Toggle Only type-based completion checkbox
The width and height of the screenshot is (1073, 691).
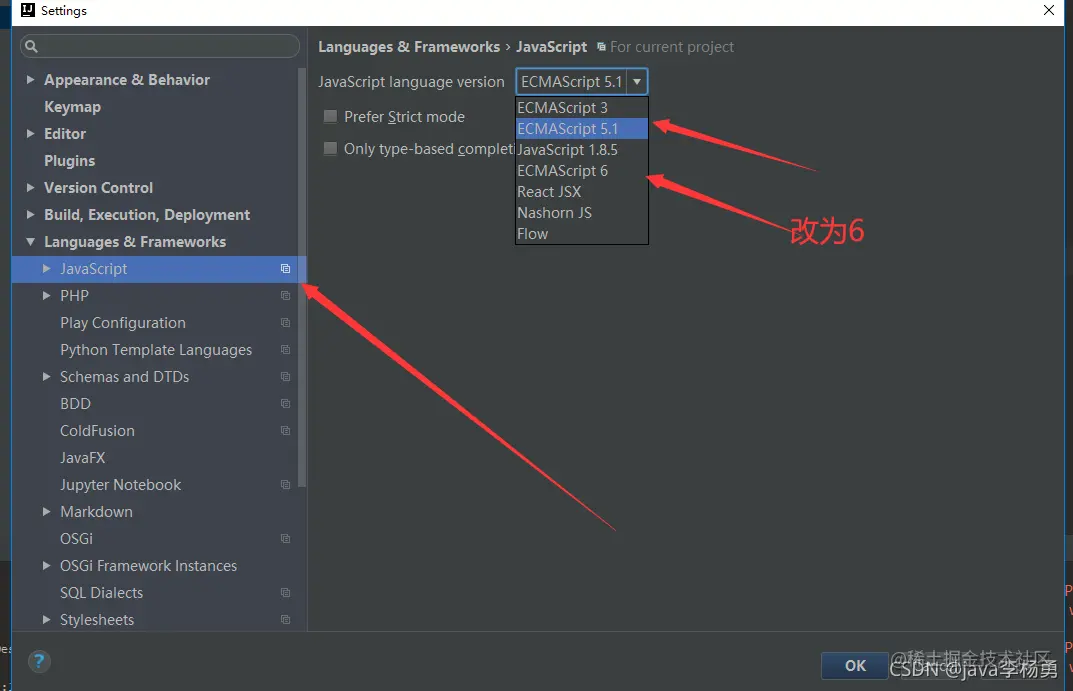pyautogui.click(x=330, y=148)
